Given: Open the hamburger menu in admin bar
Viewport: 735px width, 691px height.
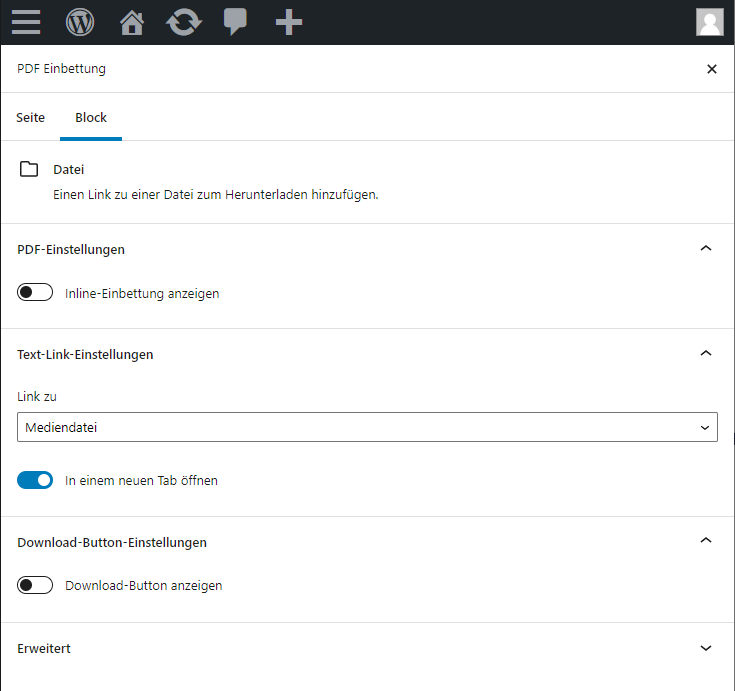Looking at the screenshot, I should coord(26,22).
